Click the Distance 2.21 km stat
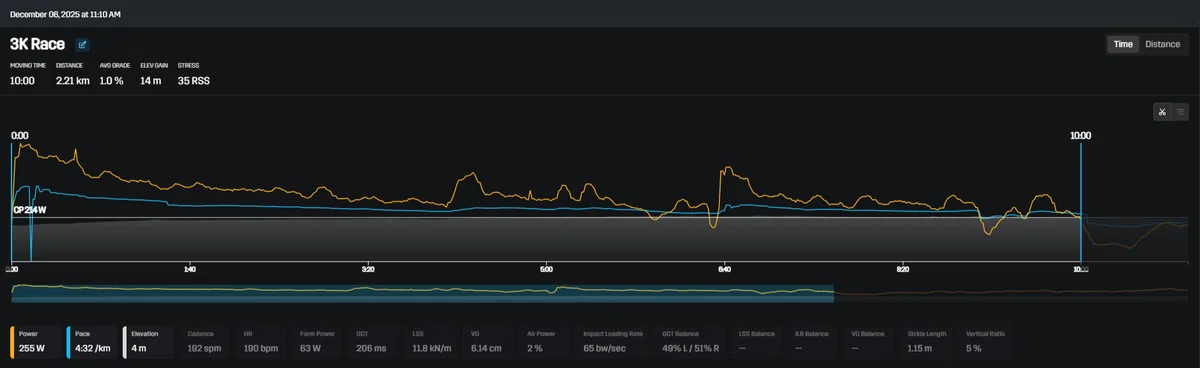The image size is (1200, 368). [73, 74]
